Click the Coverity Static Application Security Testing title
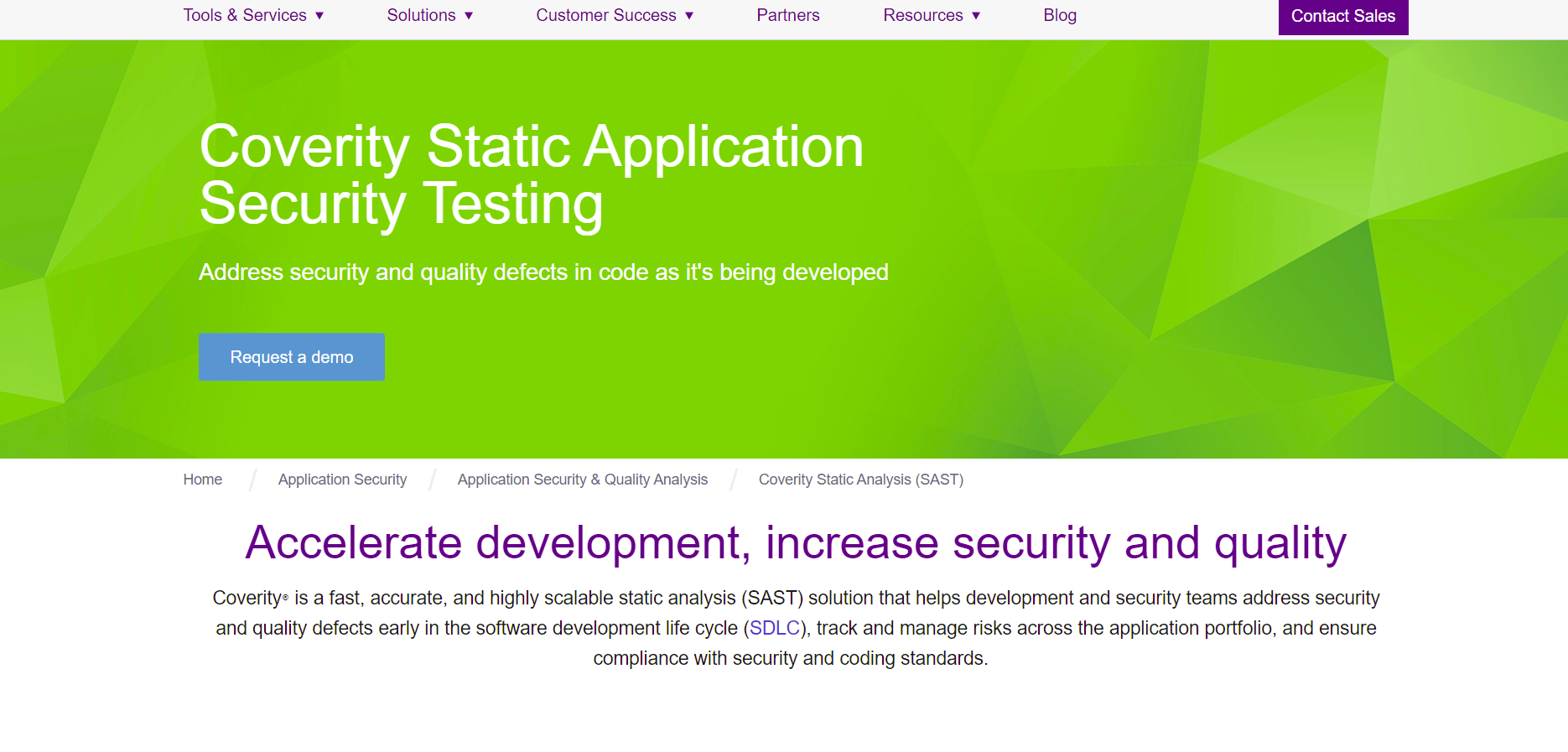 click(x=531, y=174)
